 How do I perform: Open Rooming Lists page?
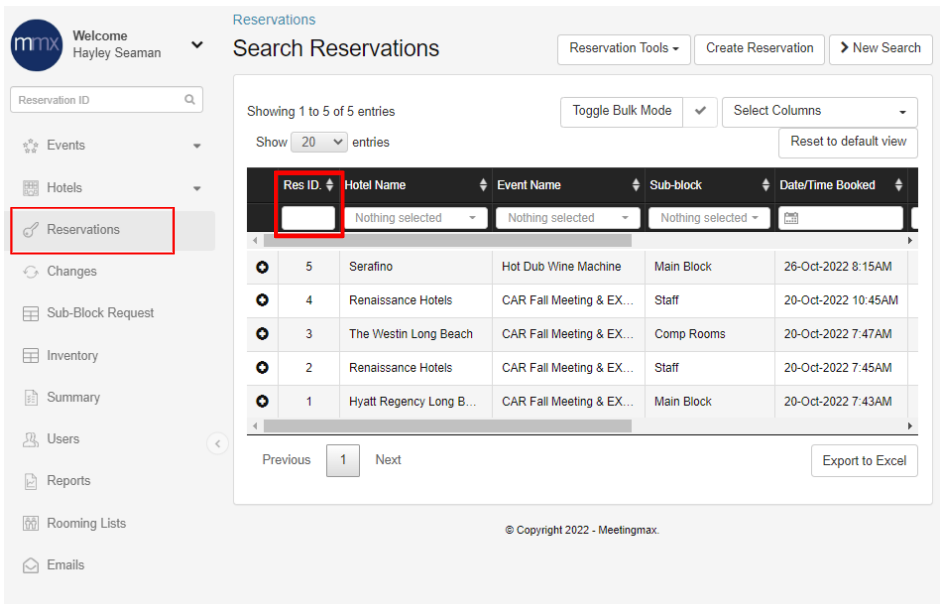click(87, 523)
